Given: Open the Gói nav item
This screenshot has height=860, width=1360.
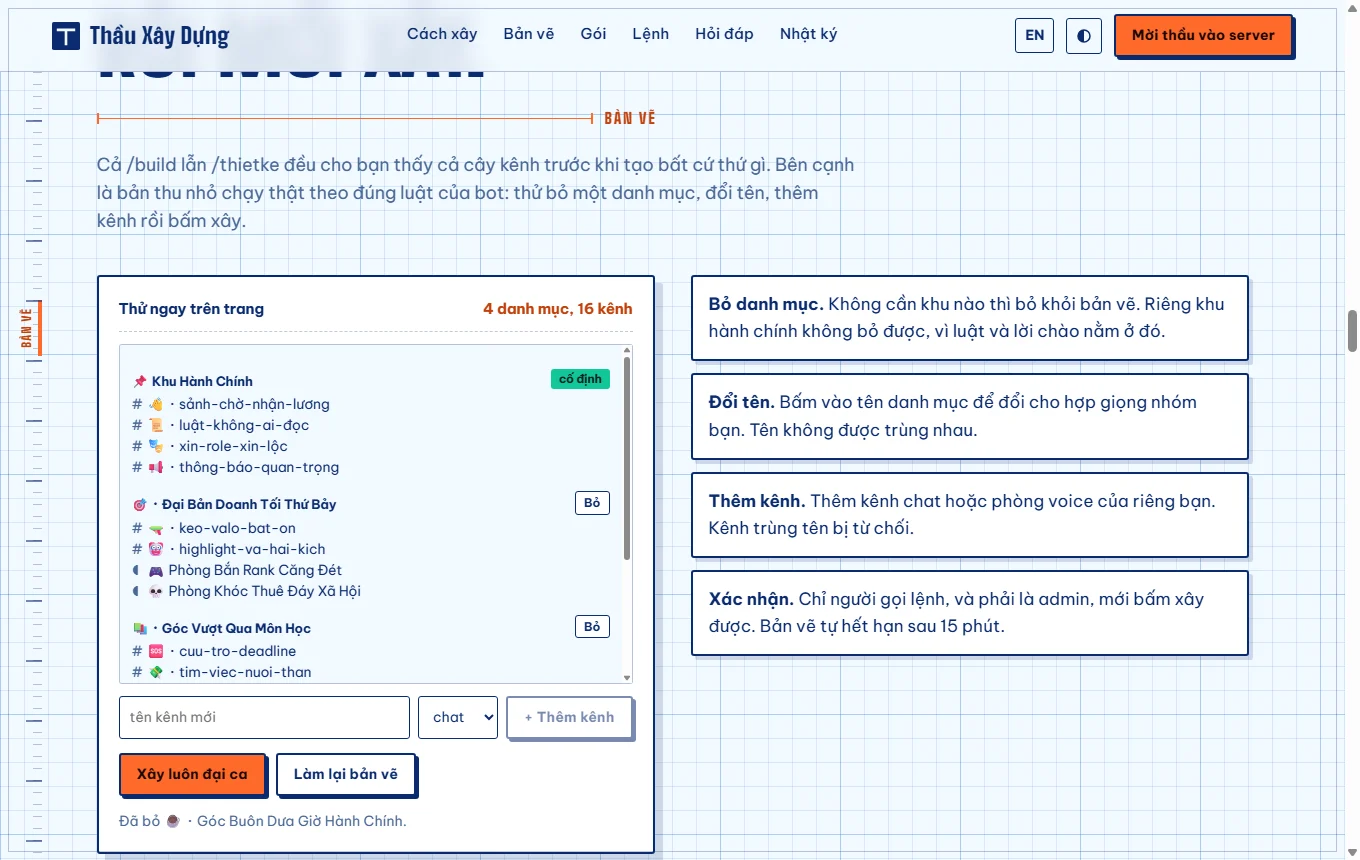Looking at the screenshot, I should pos(593,34).
